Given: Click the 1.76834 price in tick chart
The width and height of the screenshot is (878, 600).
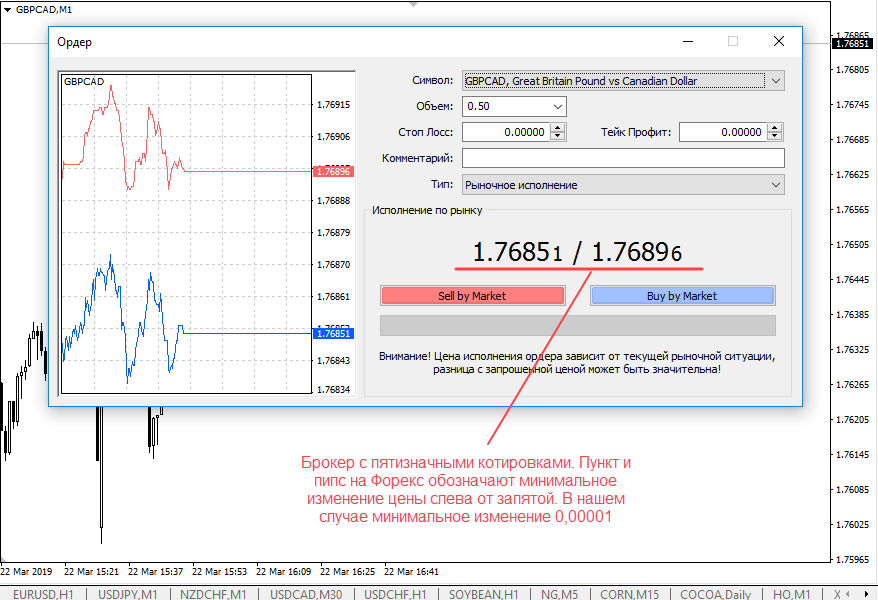Looking at the screenshot, I should point(333,390).
